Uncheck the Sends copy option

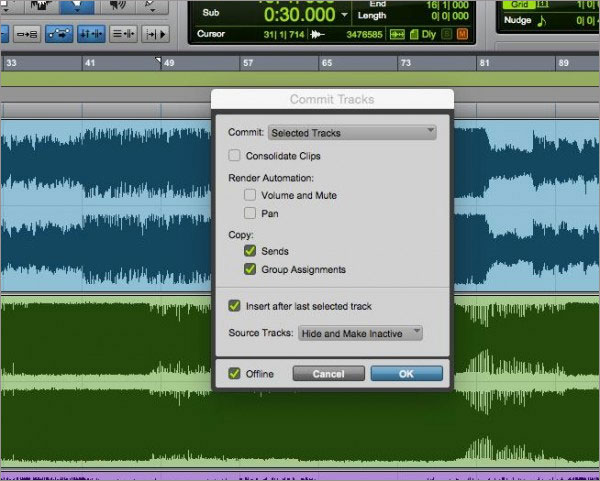tap(250, 251)
